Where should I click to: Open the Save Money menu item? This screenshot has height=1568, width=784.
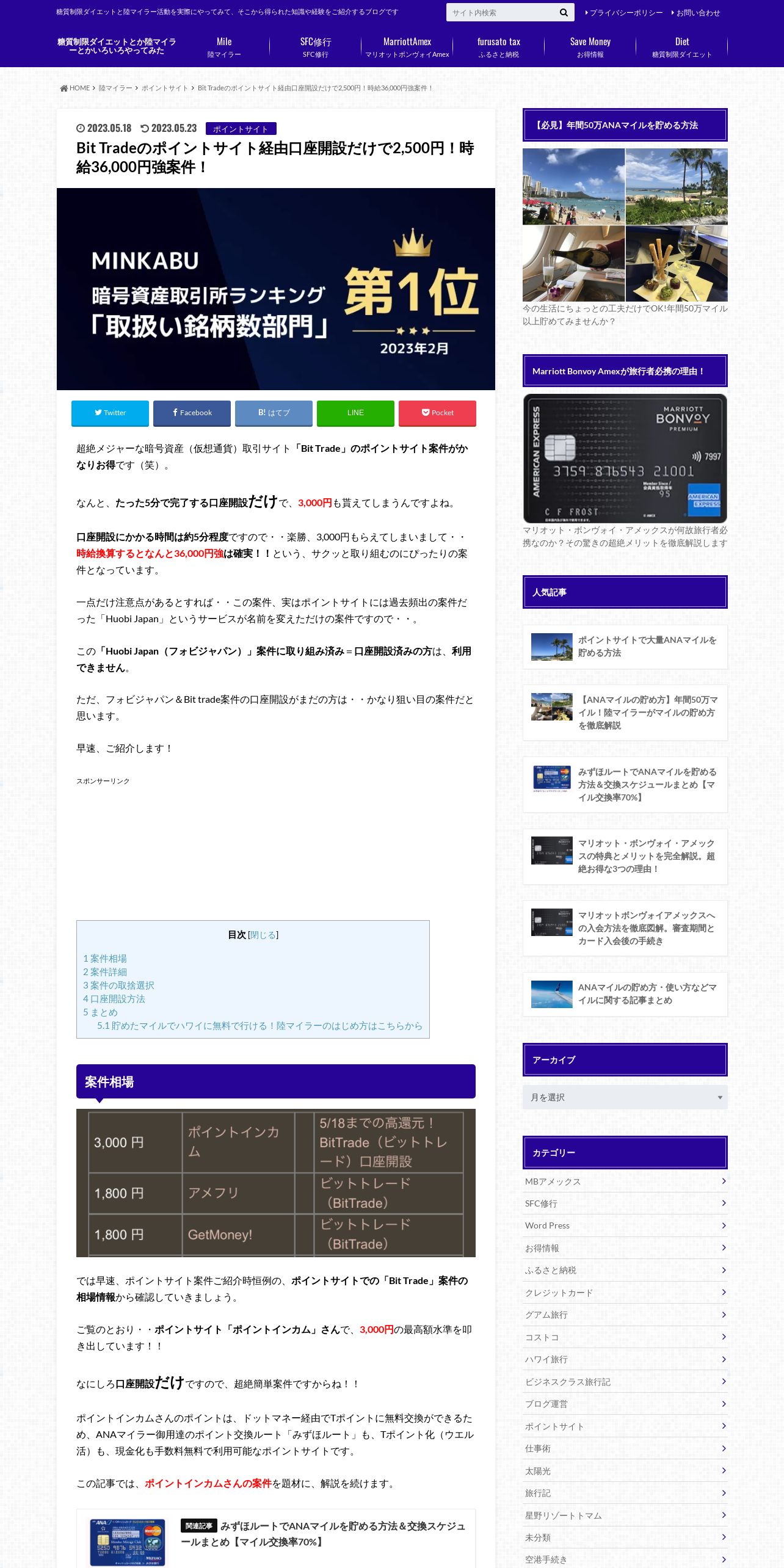click(590, 47)
